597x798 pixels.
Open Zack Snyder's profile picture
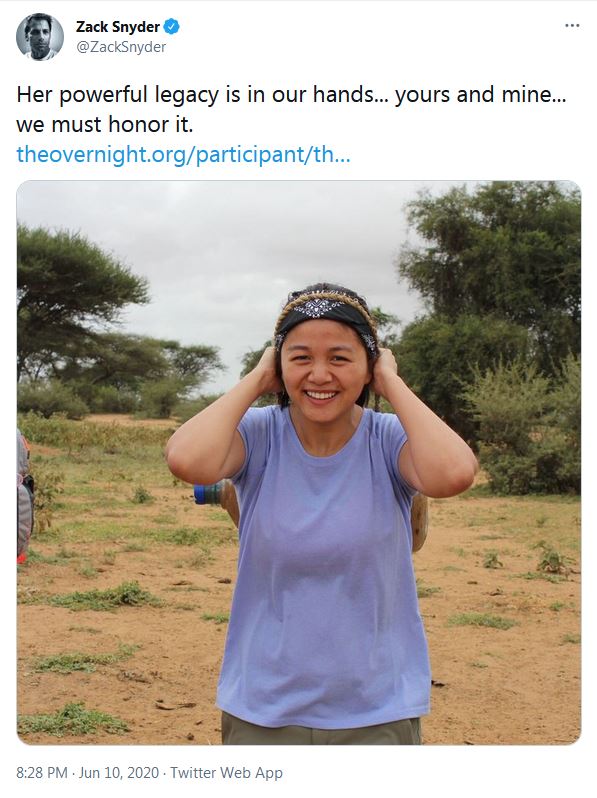(40, 37)
